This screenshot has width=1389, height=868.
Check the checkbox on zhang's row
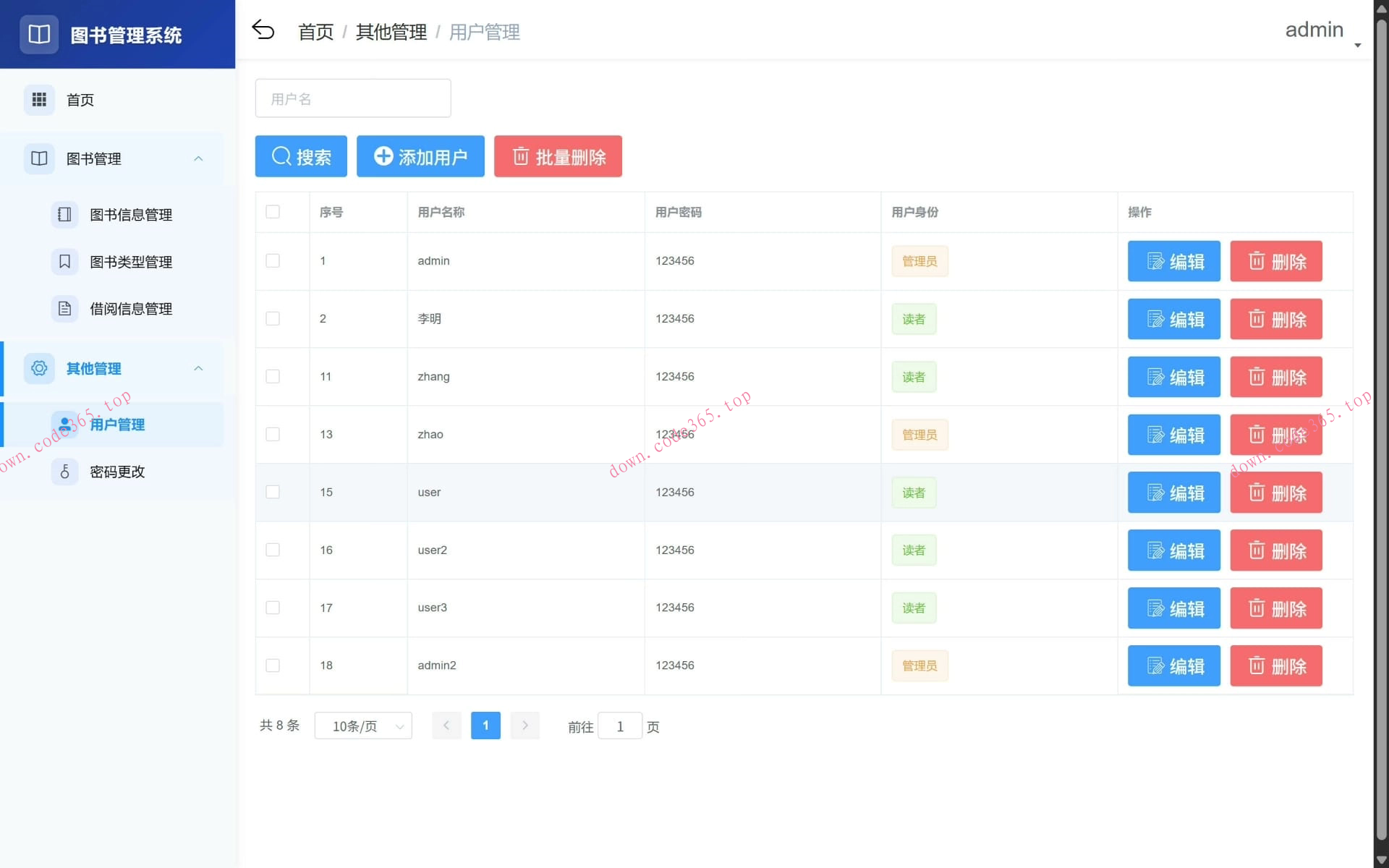tap(273, 376)
